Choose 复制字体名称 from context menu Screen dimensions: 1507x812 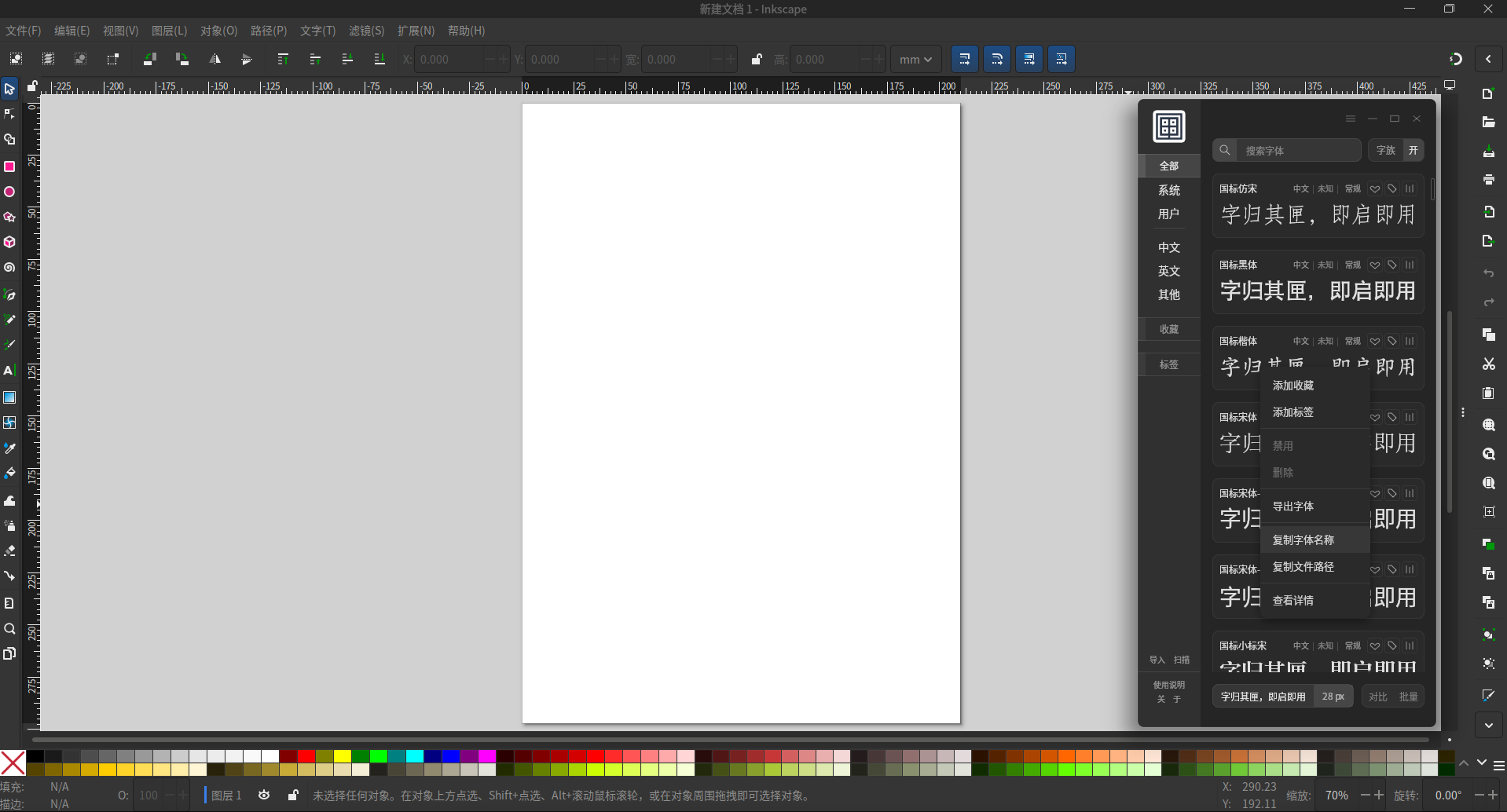[1303, 540]
